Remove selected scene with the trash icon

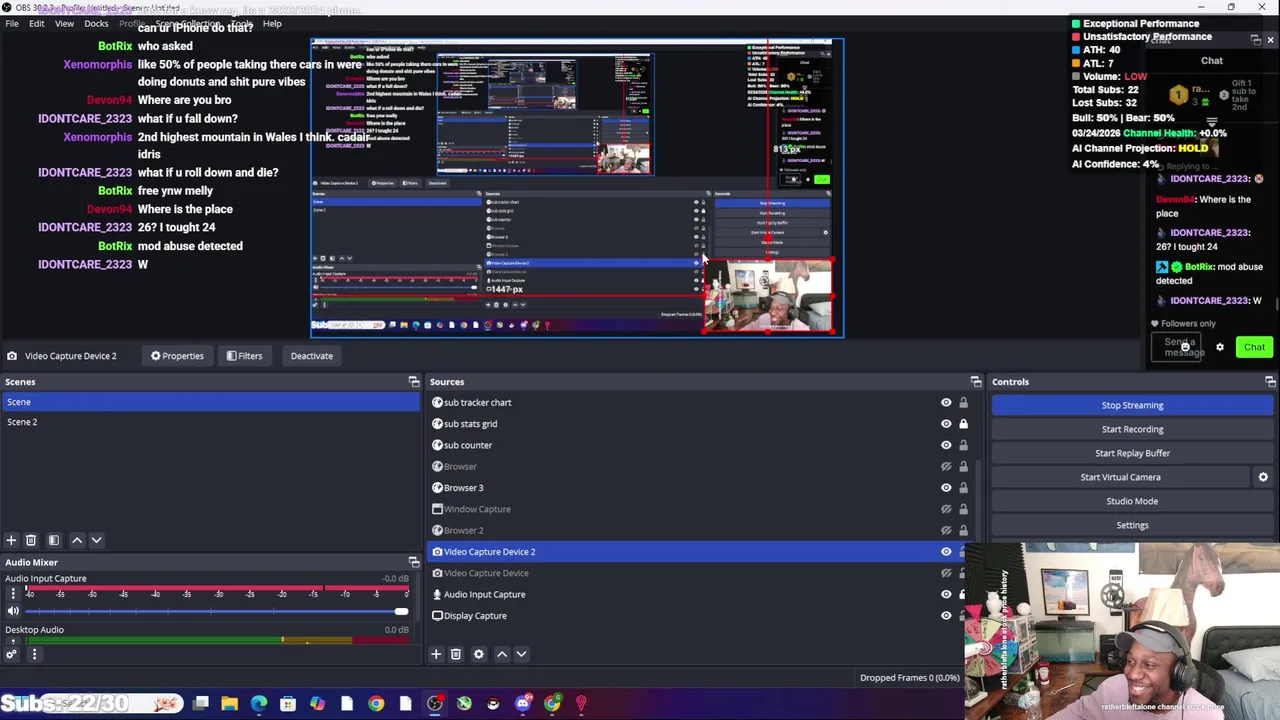[x=31, y=540]
